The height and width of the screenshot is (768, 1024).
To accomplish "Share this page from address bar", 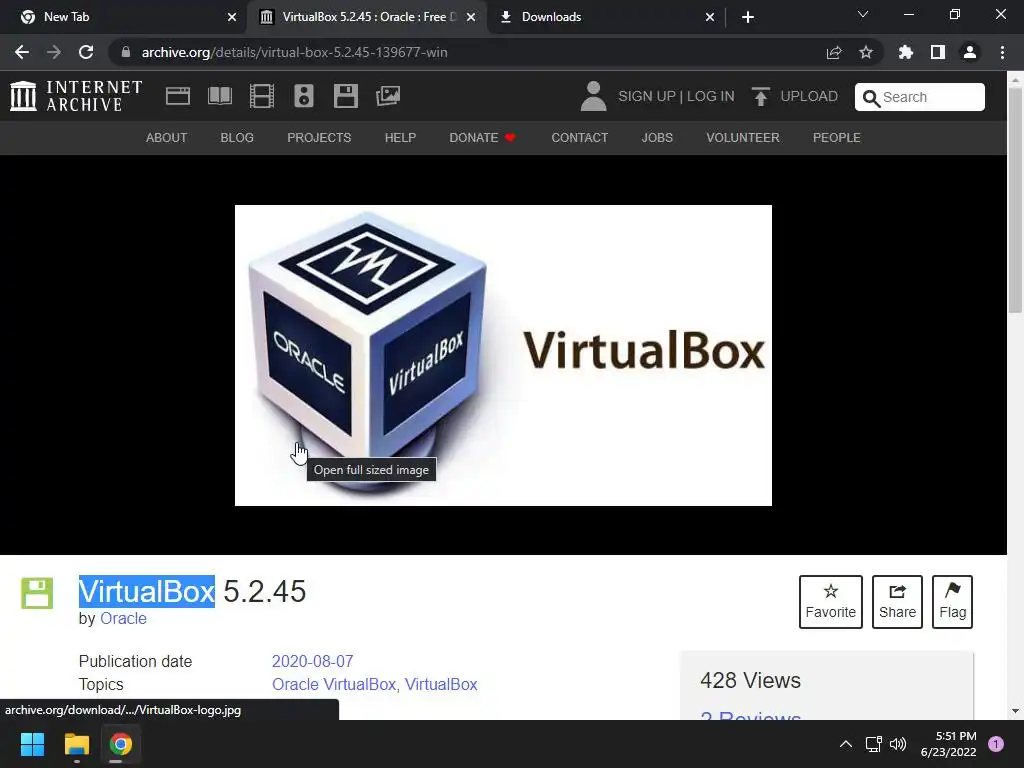I will (834, 52).
